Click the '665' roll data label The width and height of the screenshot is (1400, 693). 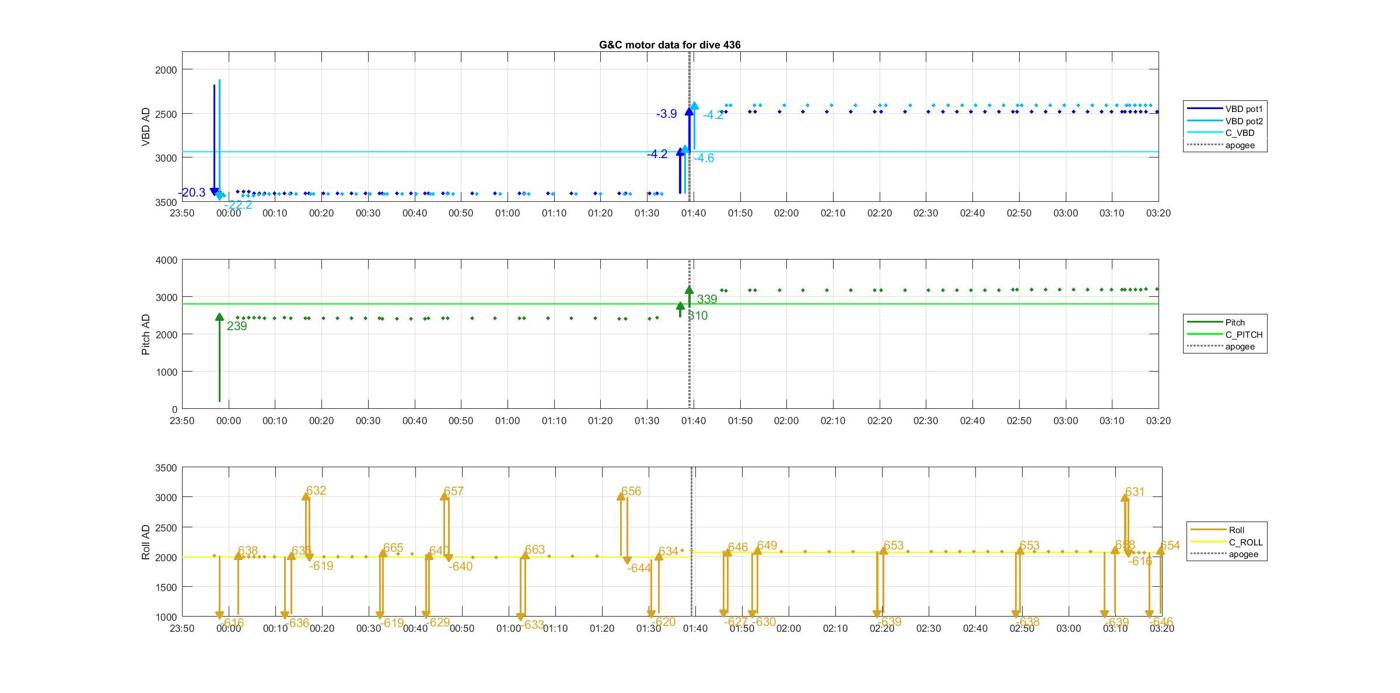[x=393, y=548]
